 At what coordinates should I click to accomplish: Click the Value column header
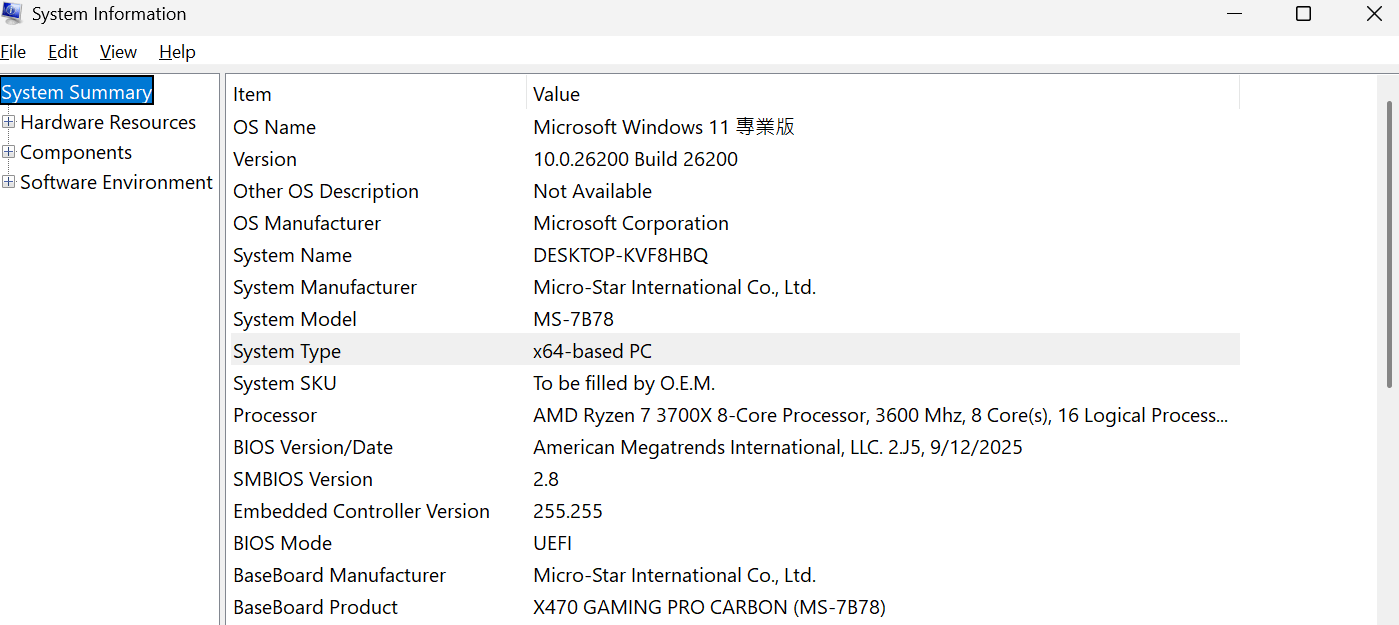(883, 94)
